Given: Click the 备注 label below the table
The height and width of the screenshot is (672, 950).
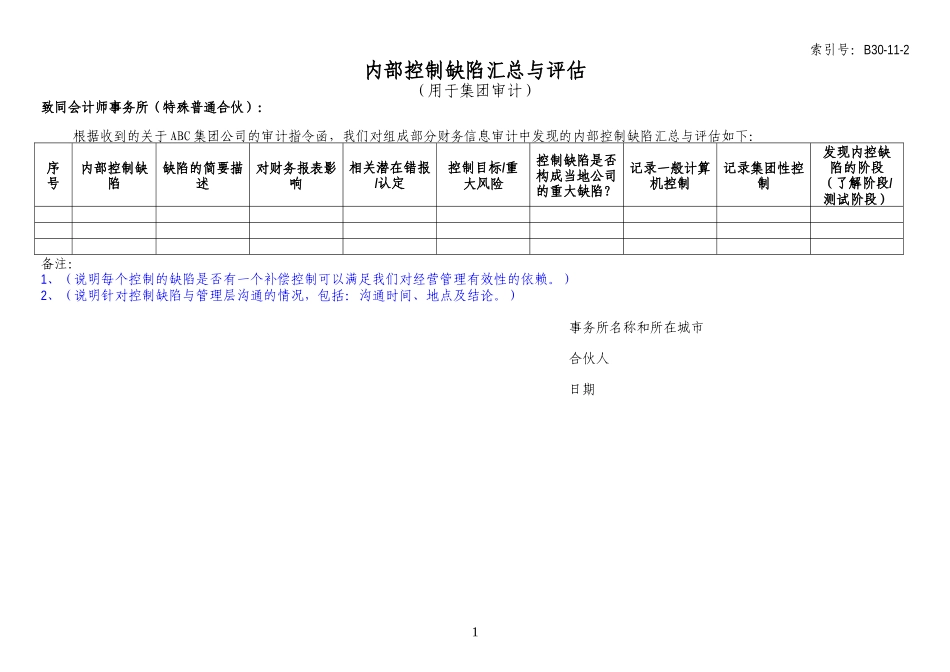Looking at the screenshot, I should coord(57,264).
